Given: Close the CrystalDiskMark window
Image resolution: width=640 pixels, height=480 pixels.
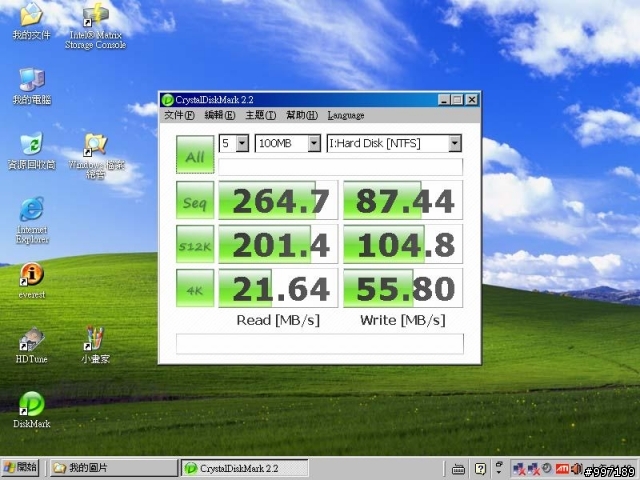Looking at the screenshot, I should point(472,100).
